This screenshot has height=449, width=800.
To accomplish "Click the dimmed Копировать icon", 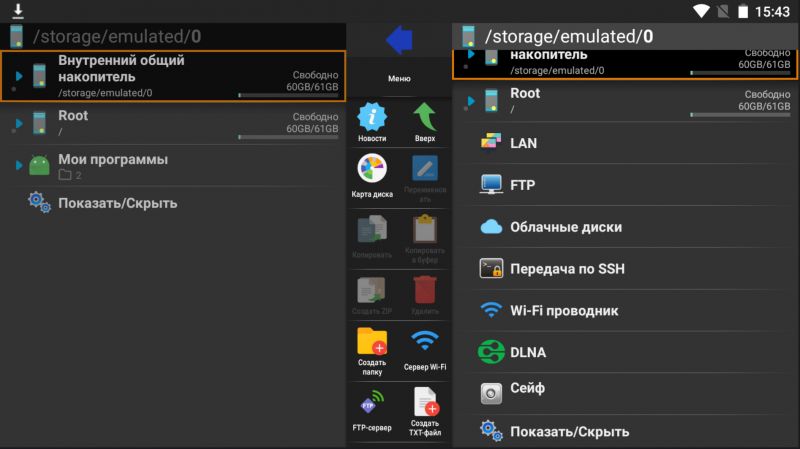I will [x=372, y=229].
